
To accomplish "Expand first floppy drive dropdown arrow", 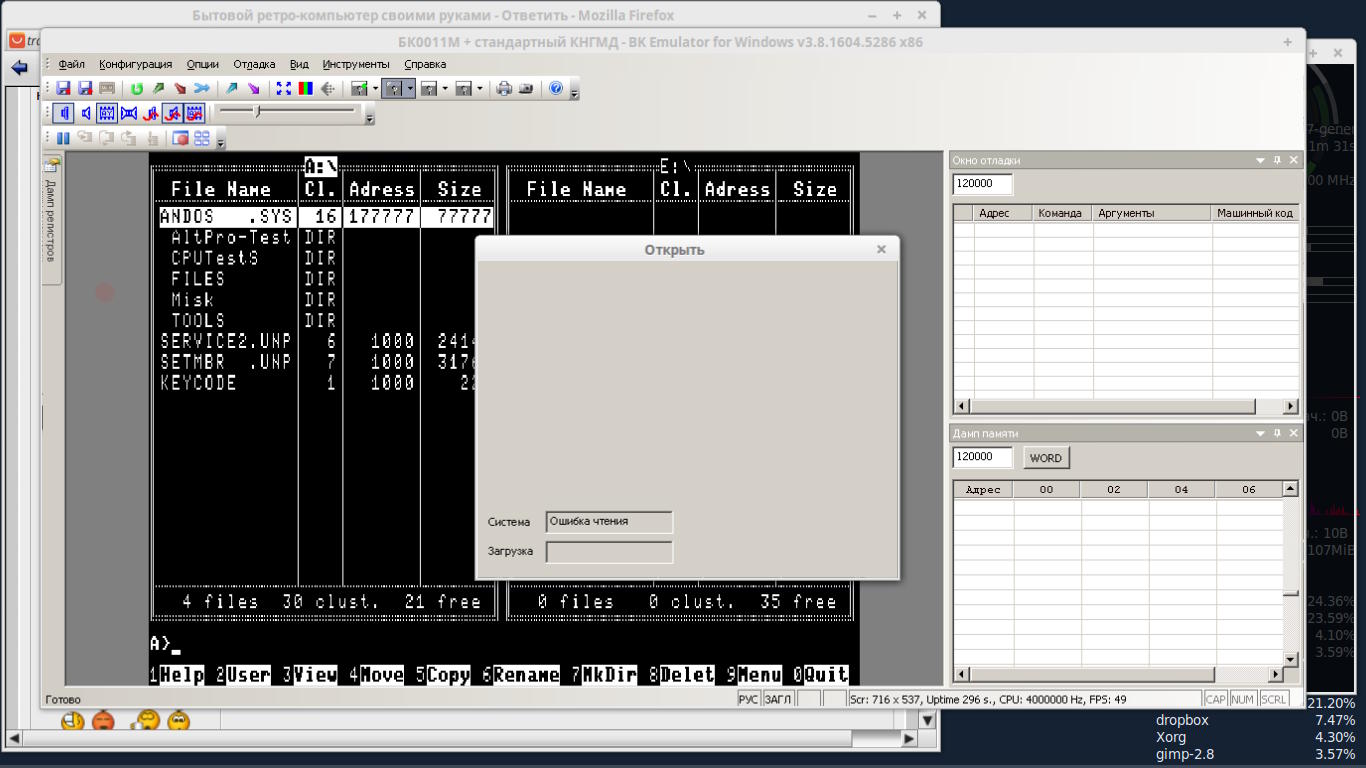I will point(376,89).
